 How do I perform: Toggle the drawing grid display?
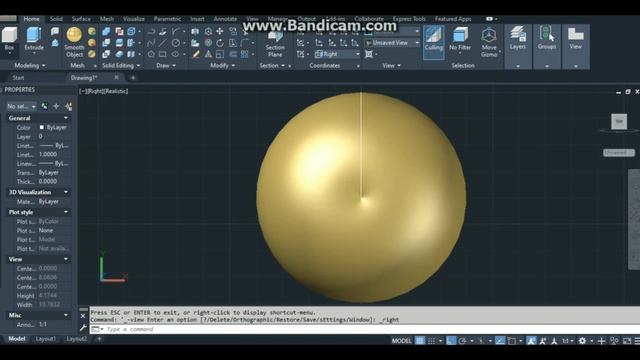coord(420,340)
